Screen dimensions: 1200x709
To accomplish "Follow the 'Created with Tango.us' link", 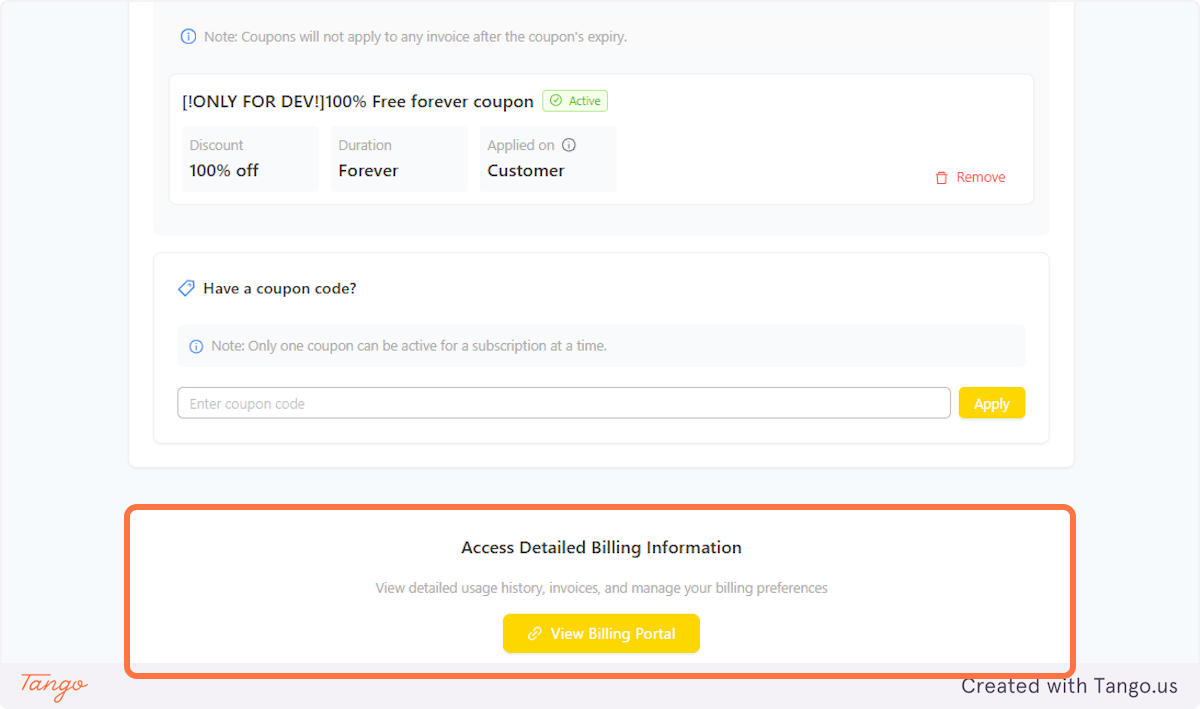I will tap(1069, 686).
